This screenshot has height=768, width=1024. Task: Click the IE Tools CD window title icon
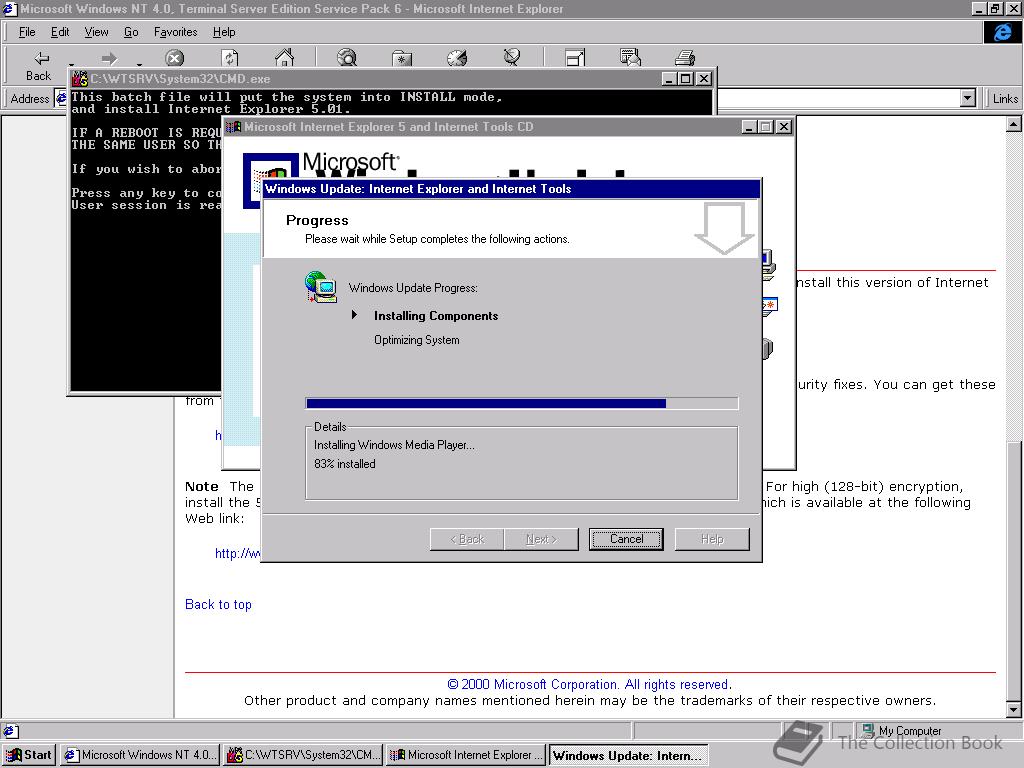click(233, 127)
